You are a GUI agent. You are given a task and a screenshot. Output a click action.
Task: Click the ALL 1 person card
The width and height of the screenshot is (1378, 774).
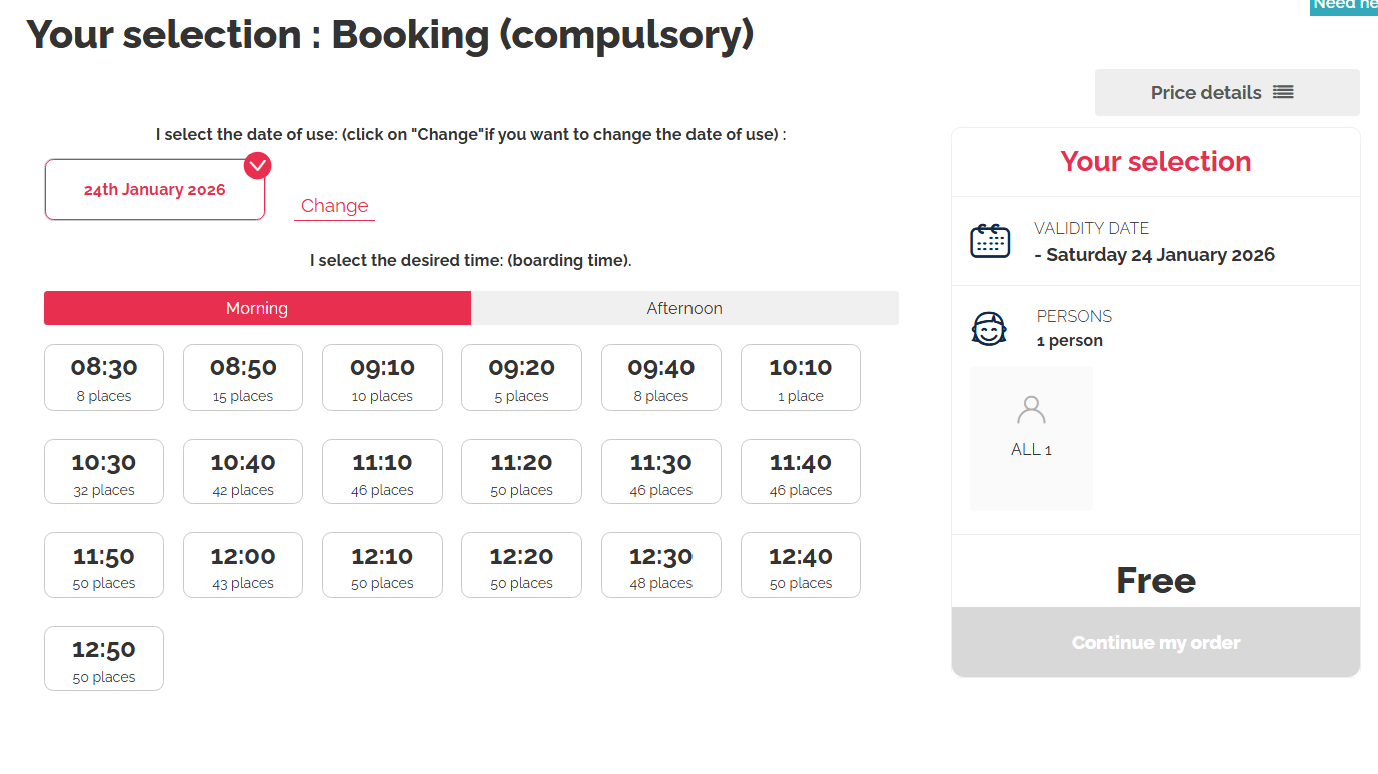coord(1031,438)
